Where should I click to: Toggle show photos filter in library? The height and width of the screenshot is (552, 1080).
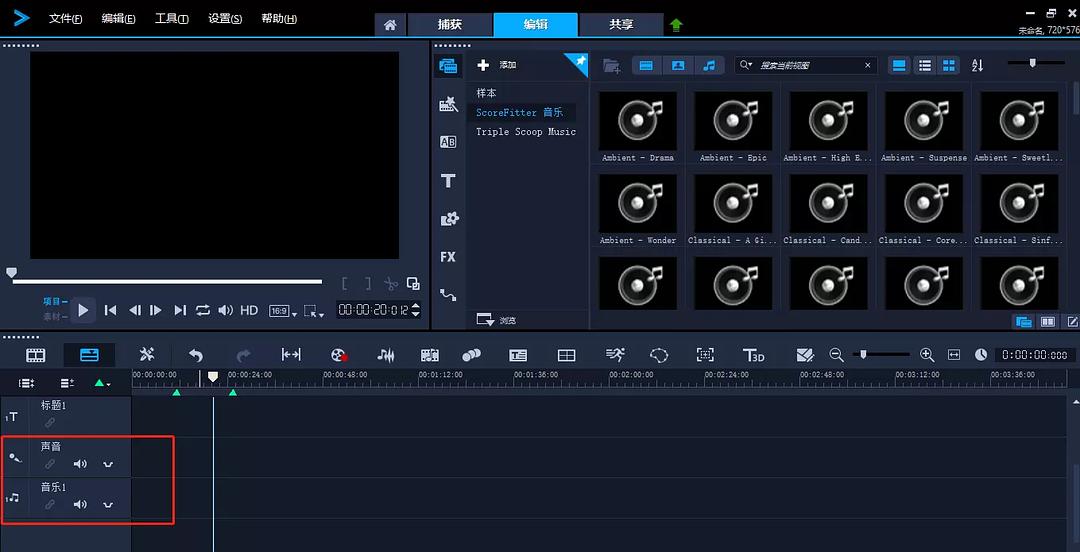point(678,65)
